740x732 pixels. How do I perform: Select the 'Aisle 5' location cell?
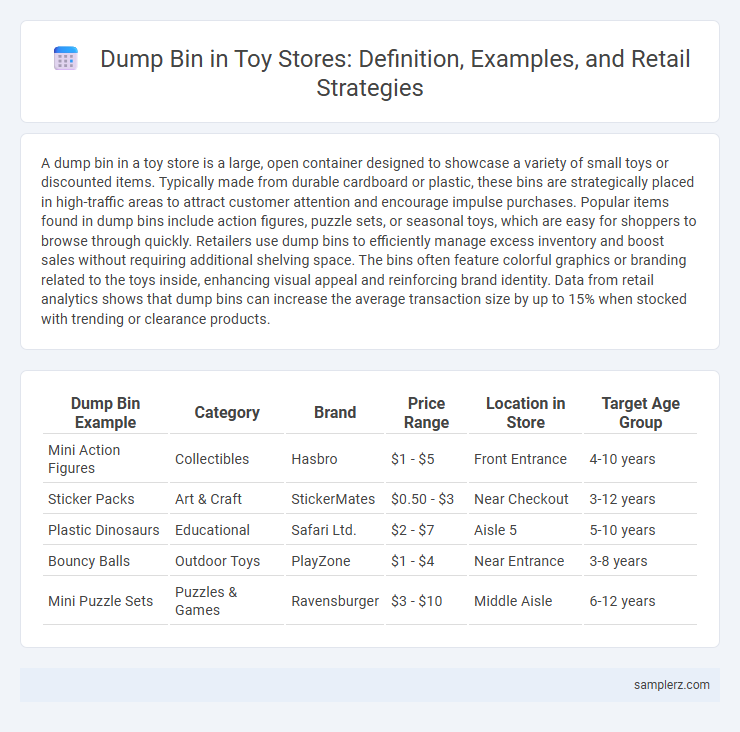pyautogui.click(x=525, y=530)
